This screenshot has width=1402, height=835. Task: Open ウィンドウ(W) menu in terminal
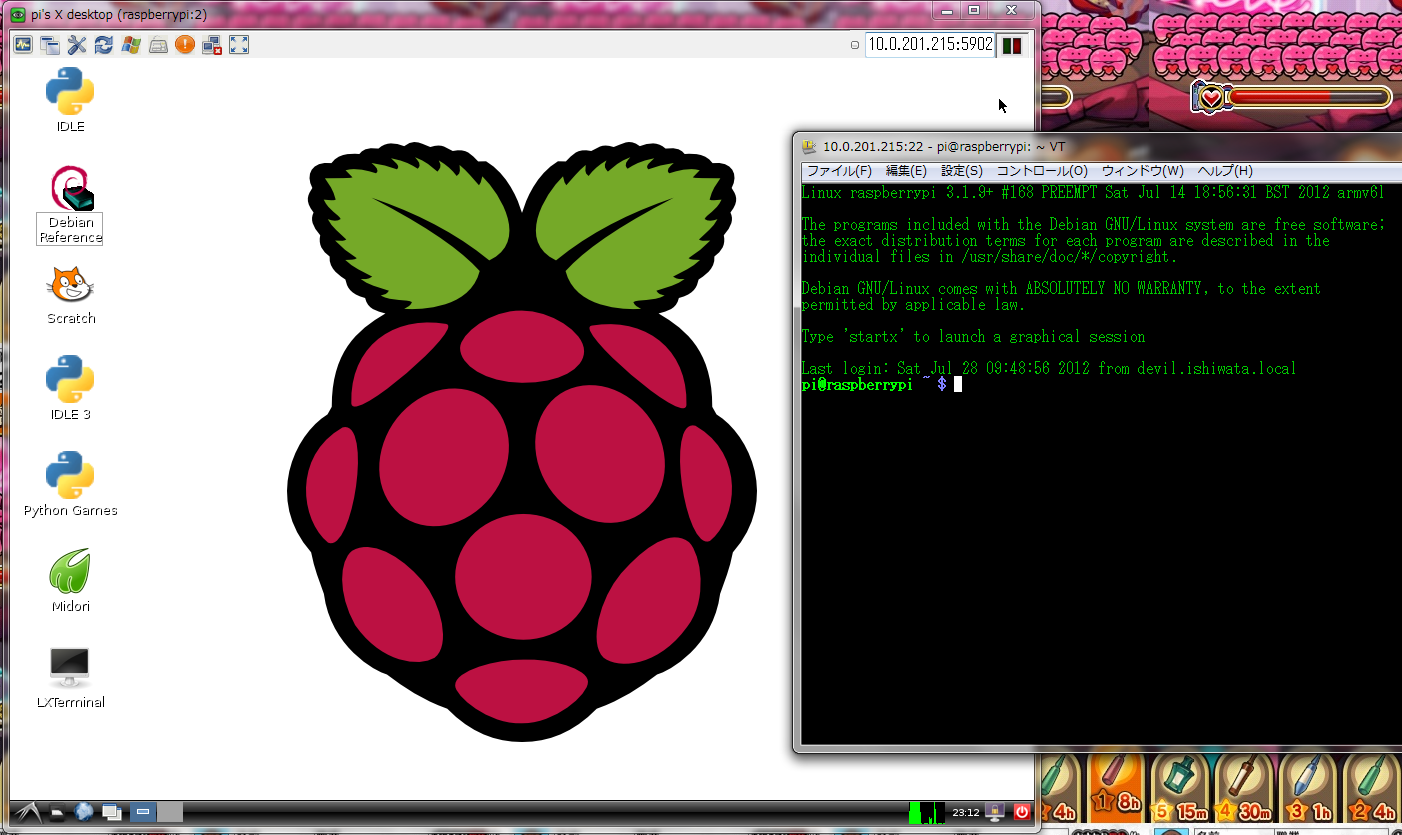click(1143, 171)
